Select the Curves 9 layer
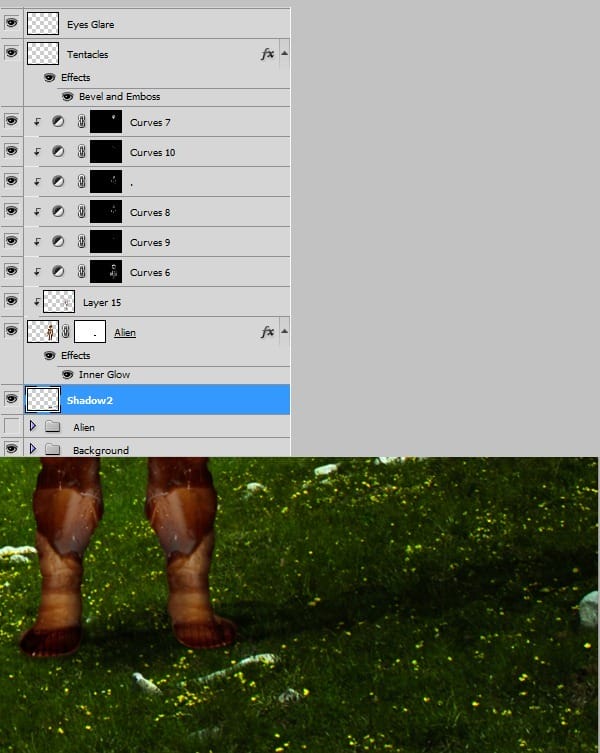 coord(150,242)
